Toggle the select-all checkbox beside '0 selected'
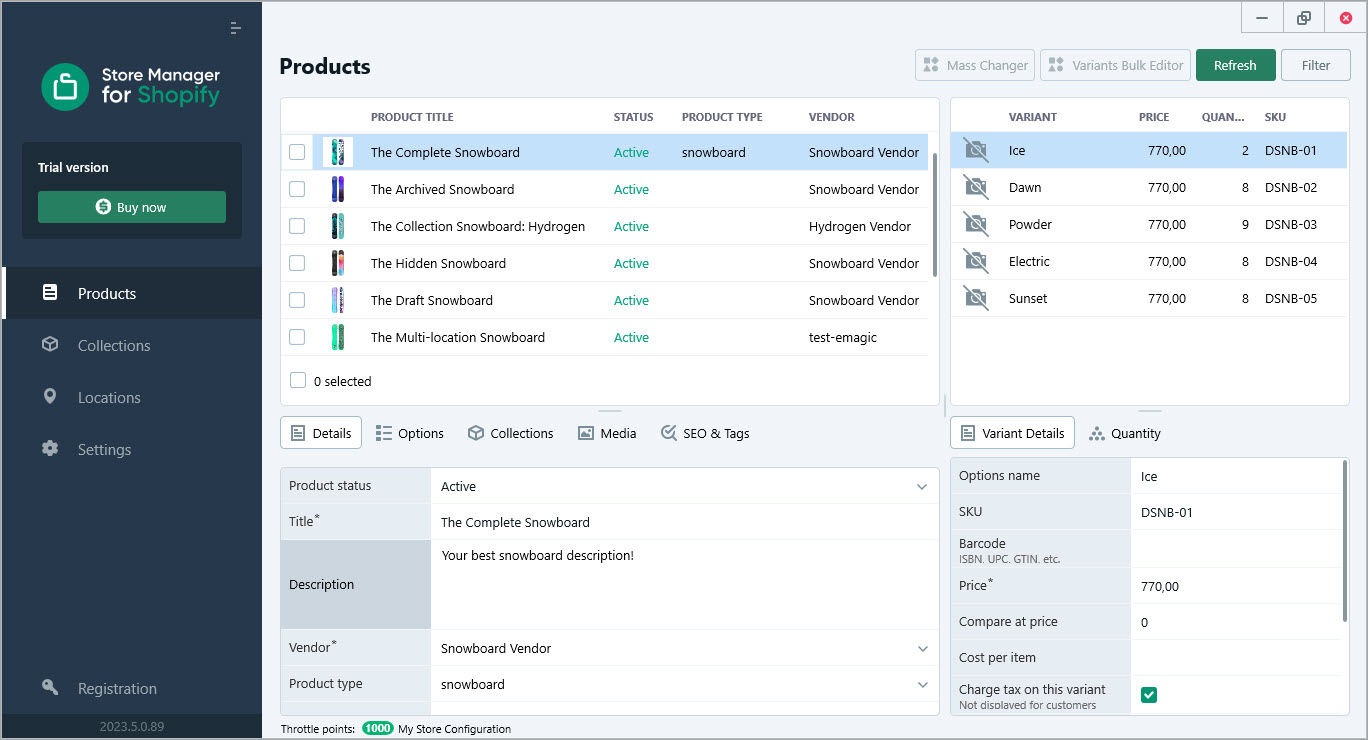This screenshot has width=1368, height=740. point(297,380)
